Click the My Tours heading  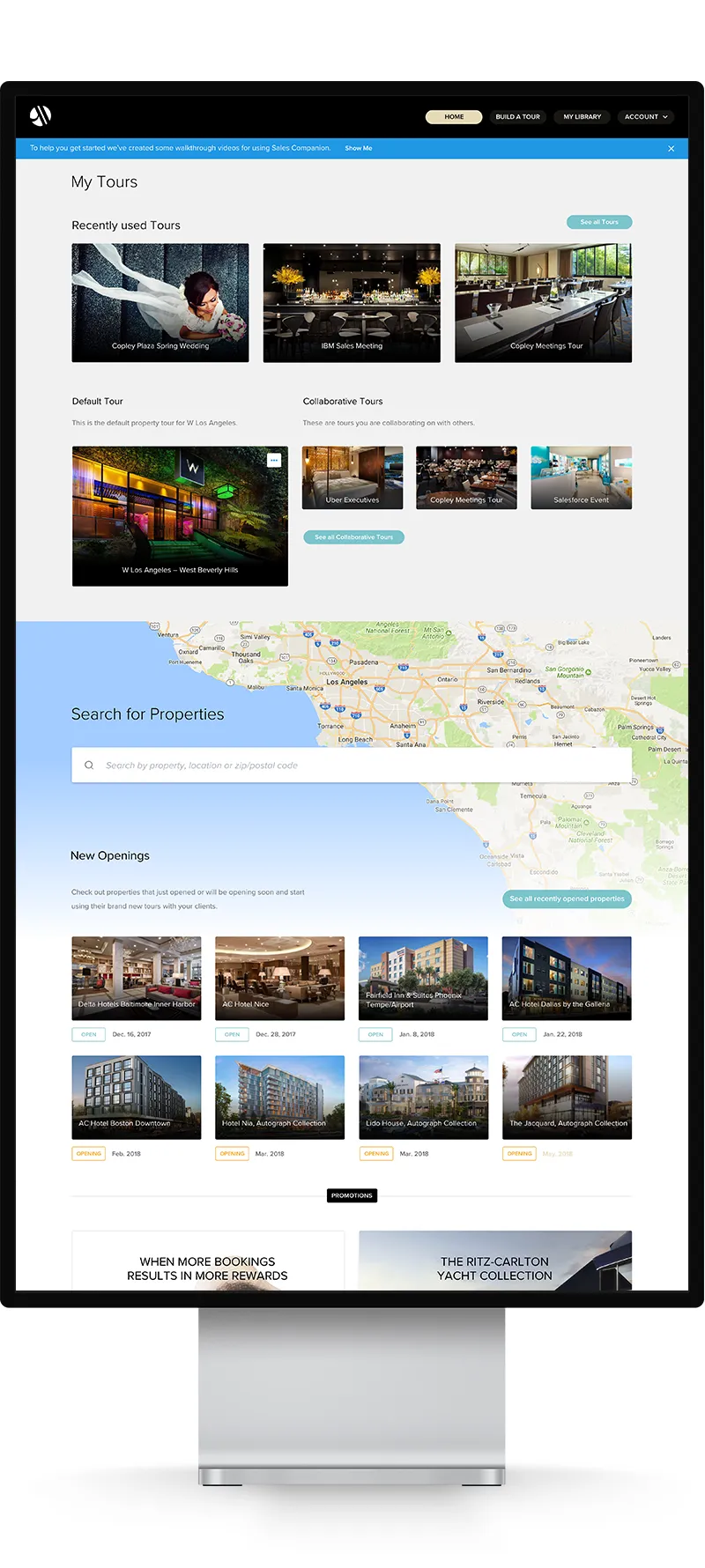click(x=104, y=181)
